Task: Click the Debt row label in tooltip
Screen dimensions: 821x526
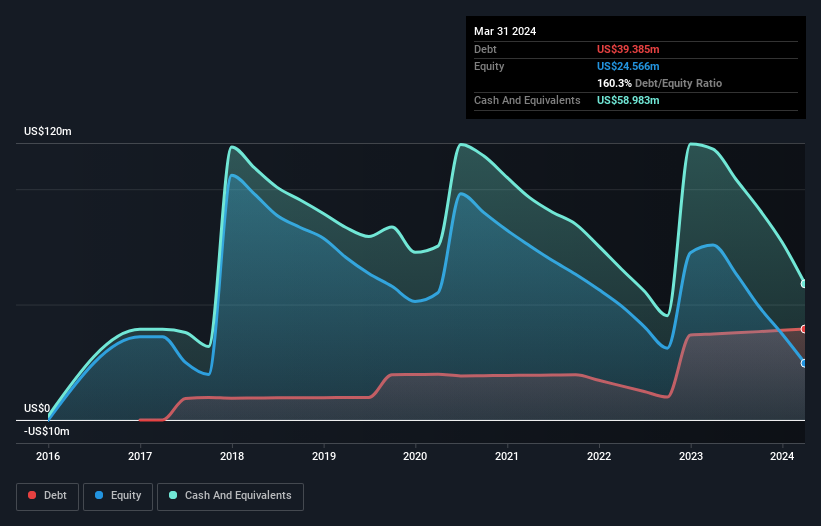Action: [x=485, y=49]
